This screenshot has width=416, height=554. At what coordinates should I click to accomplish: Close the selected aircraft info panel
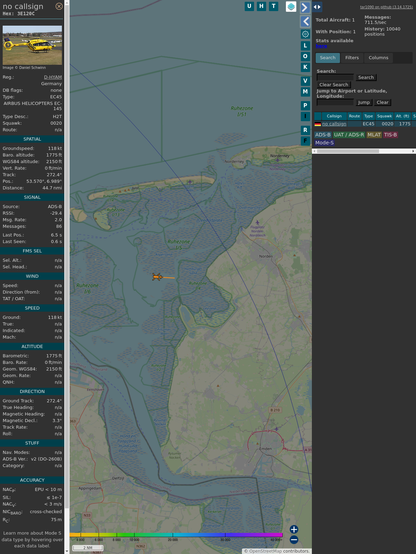[59, 6]
